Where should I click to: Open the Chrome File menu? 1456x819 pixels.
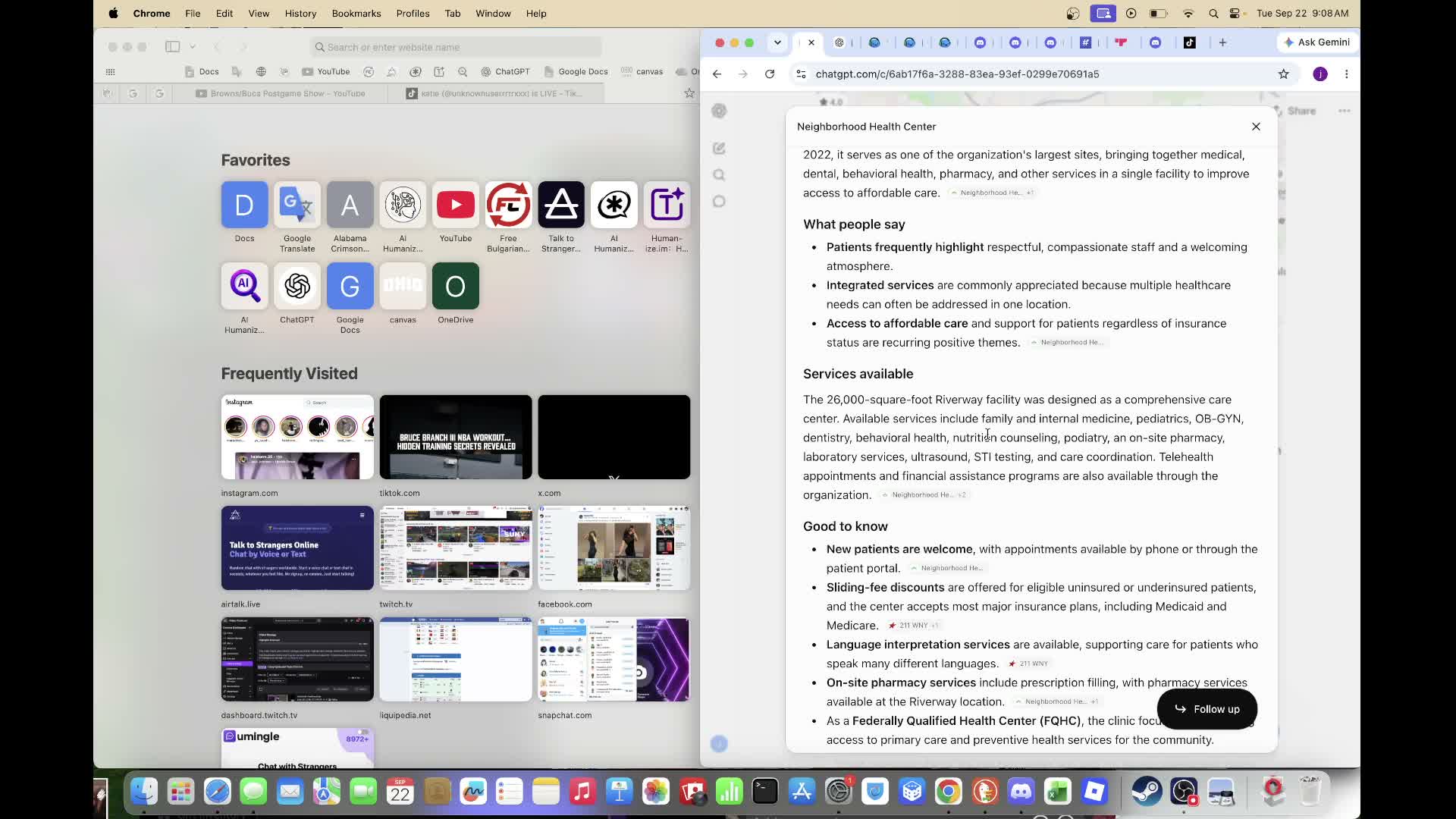pyautogui.click(x=193, y=13)
